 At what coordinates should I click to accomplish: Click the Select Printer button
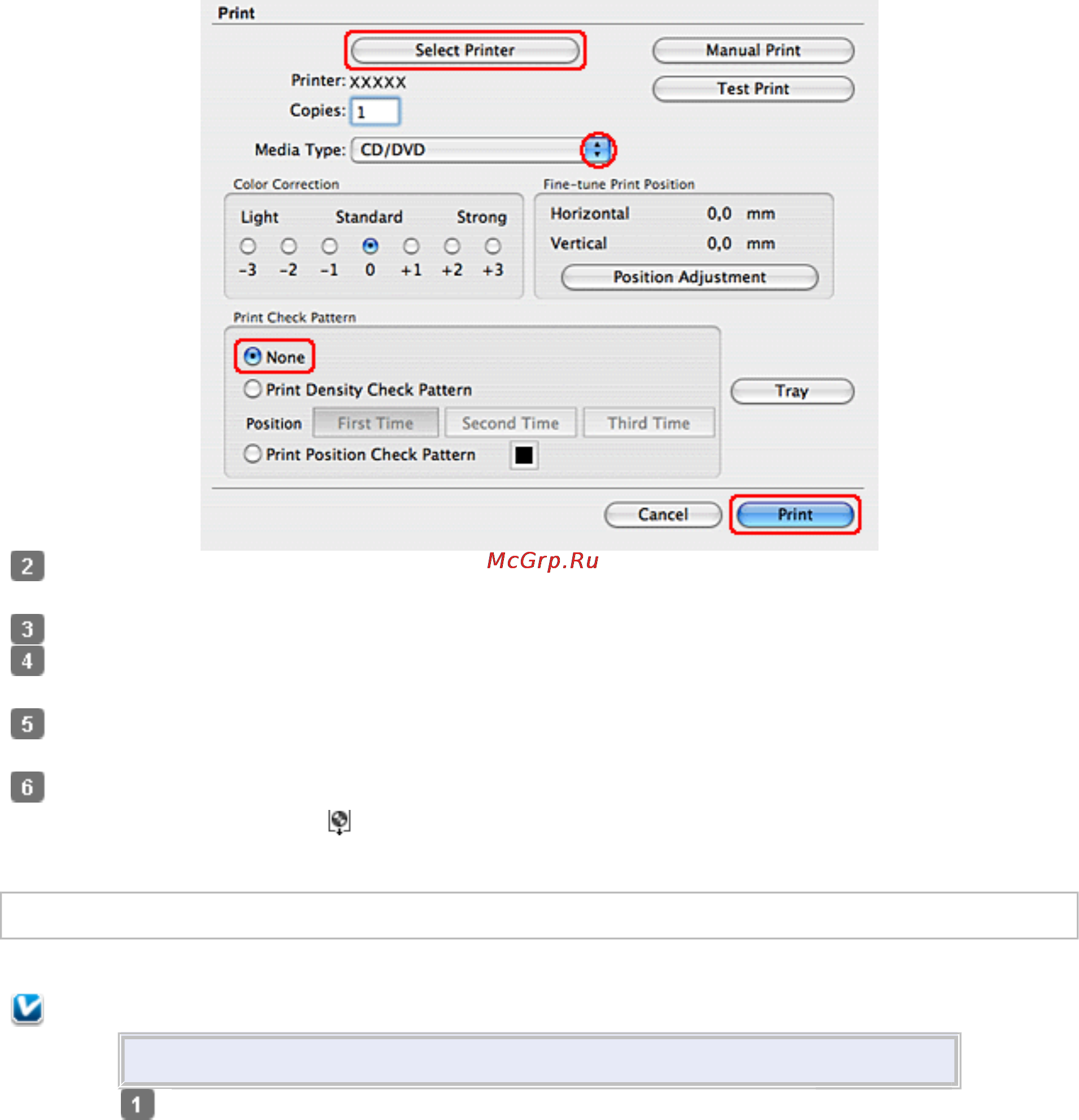(x=464, y=50)
